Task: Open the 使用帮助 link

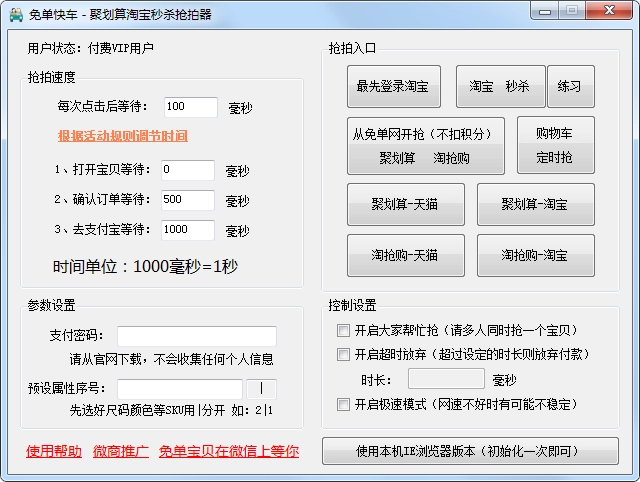Action: point(54,451)
